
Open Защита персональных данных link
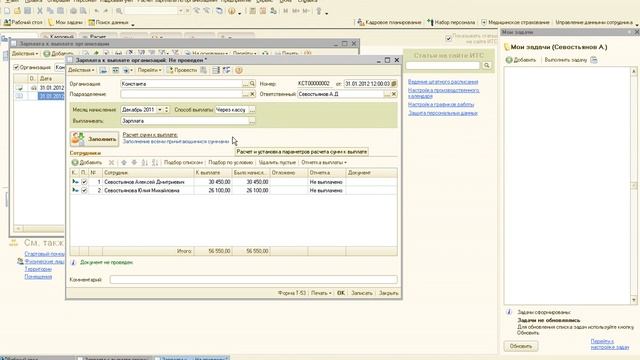(x=442, y=113)
